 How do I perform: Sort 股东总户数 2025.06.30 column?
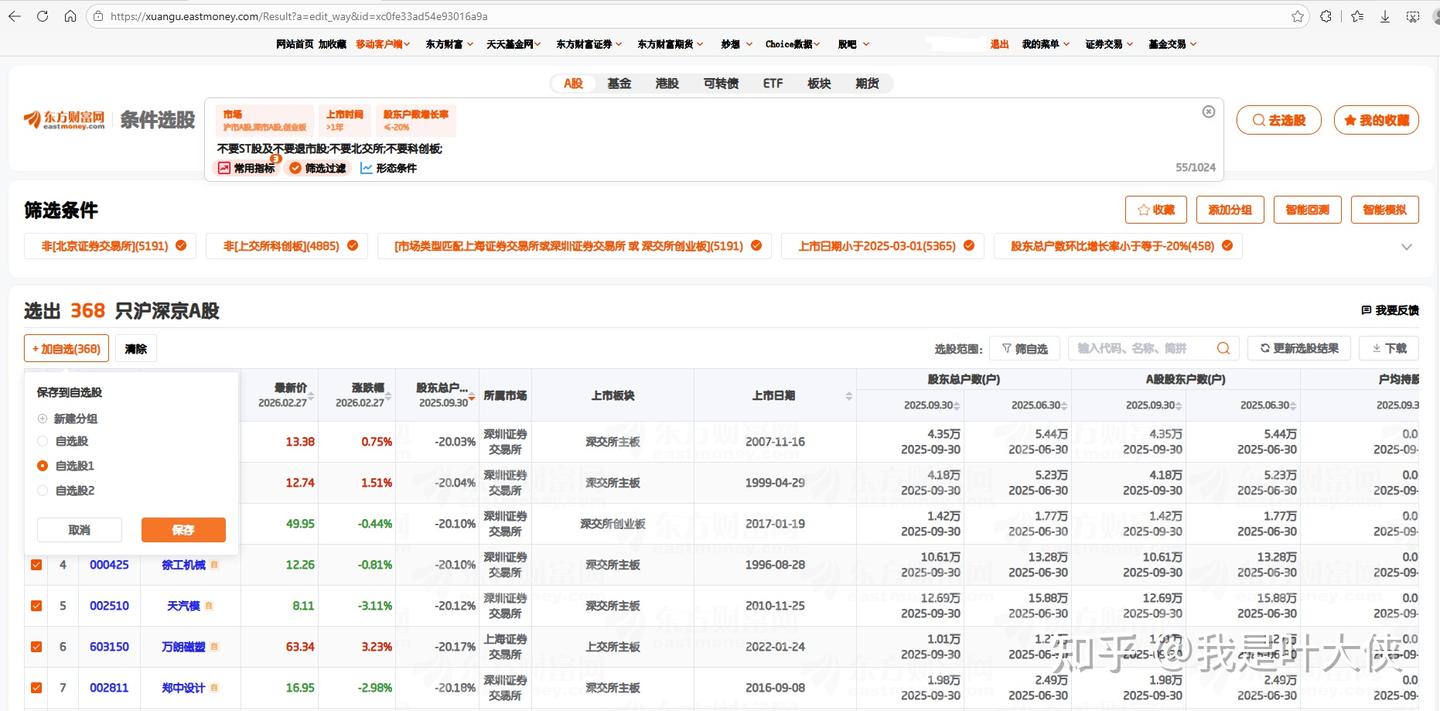coord(1064,405)
